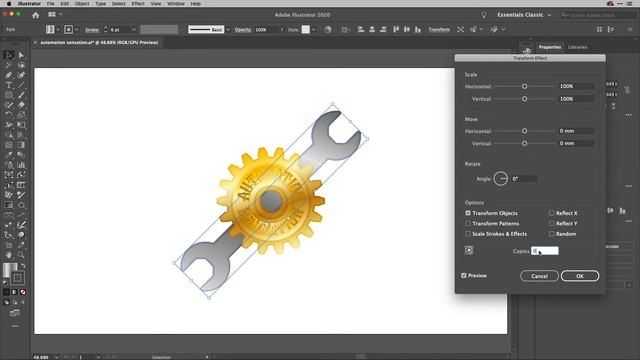Toggle the Preview checkbox
The image size is (640, 360).
(464, 276)
